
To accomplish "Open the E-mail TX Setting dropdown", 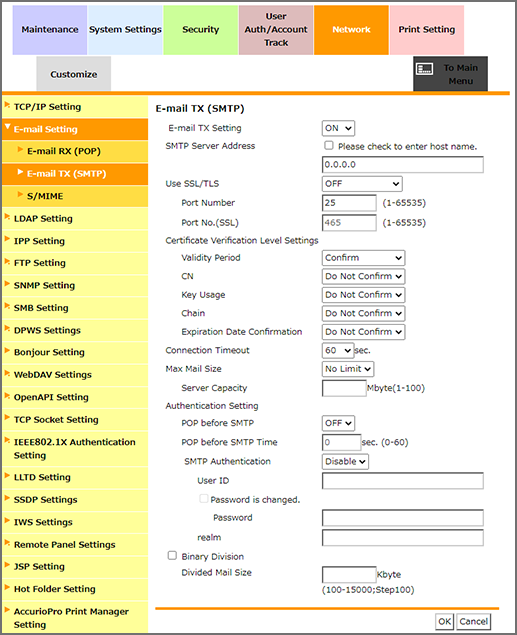I will [x=338, y=128].
